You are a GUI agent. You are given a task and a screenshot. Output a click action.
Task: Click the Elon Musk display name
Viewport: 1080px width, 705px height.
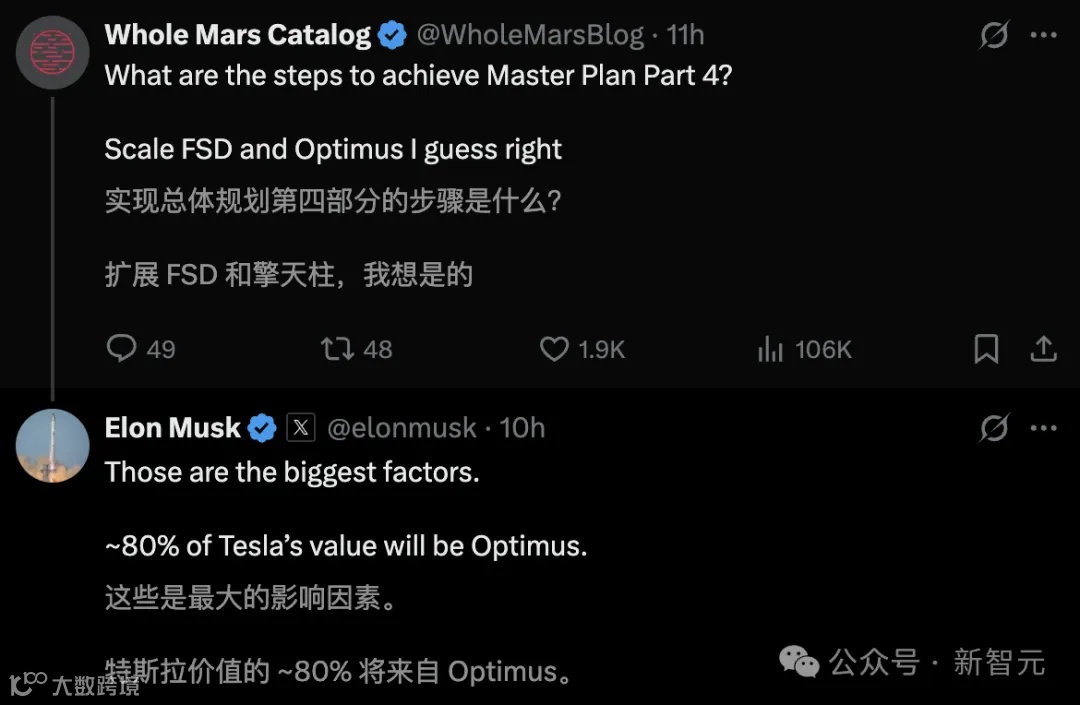point(172,429)
